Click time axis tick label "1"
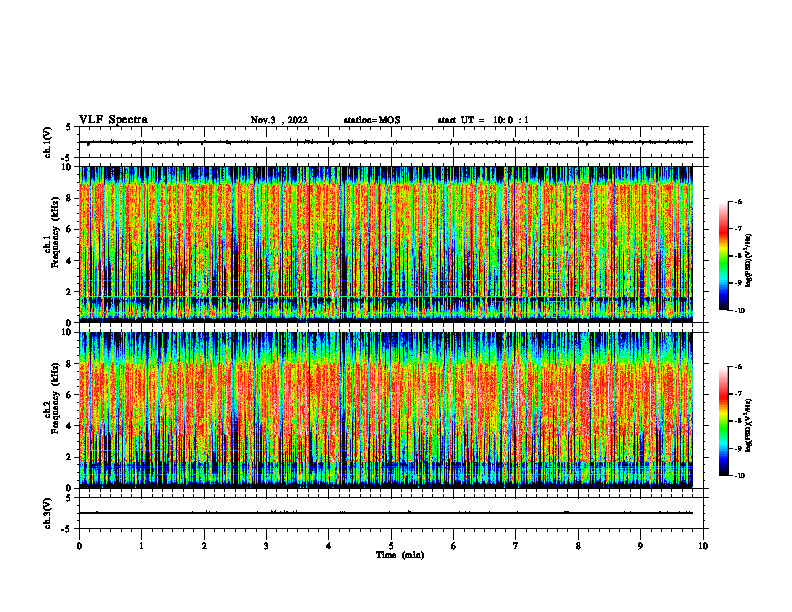 (141, 546)
